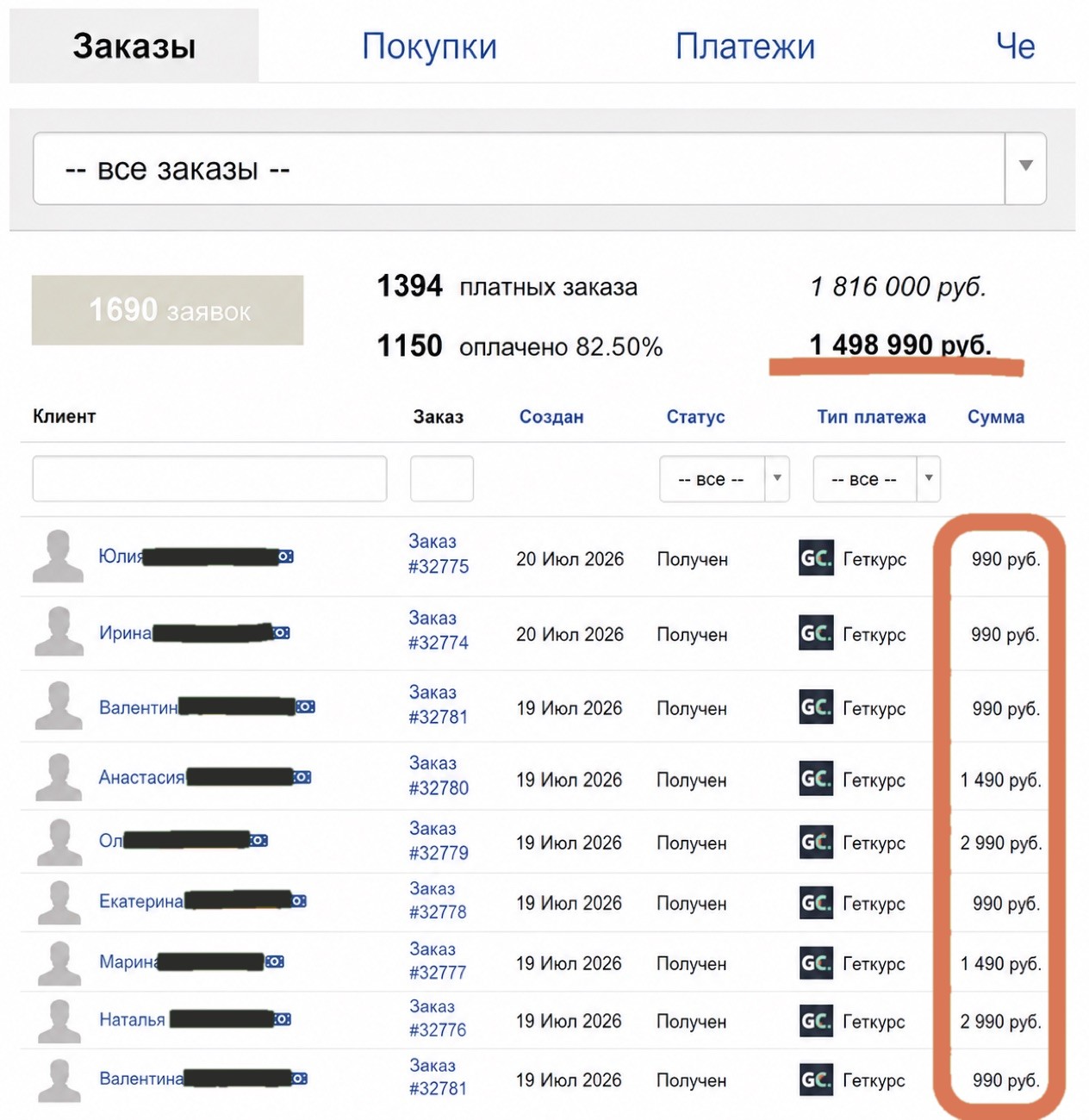Viewport: 1089px width, 1120px height.
Task: Click Ирина's avatar icon
Action: point(58,632)
